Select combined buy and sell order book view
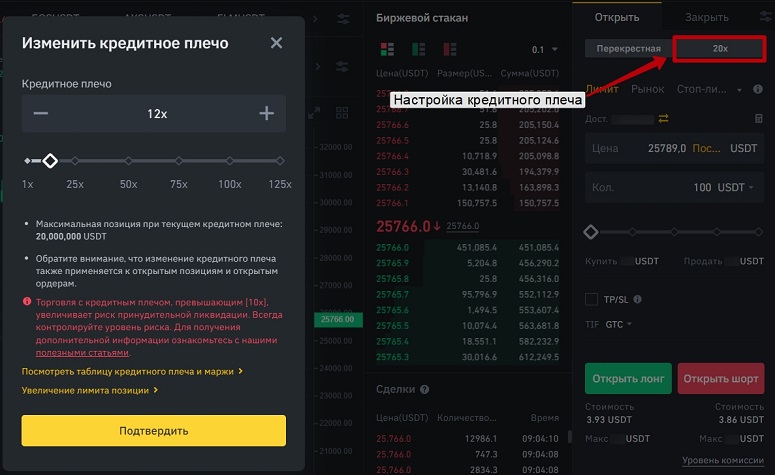This screenshot has height=475, width=775. [387, 49]
